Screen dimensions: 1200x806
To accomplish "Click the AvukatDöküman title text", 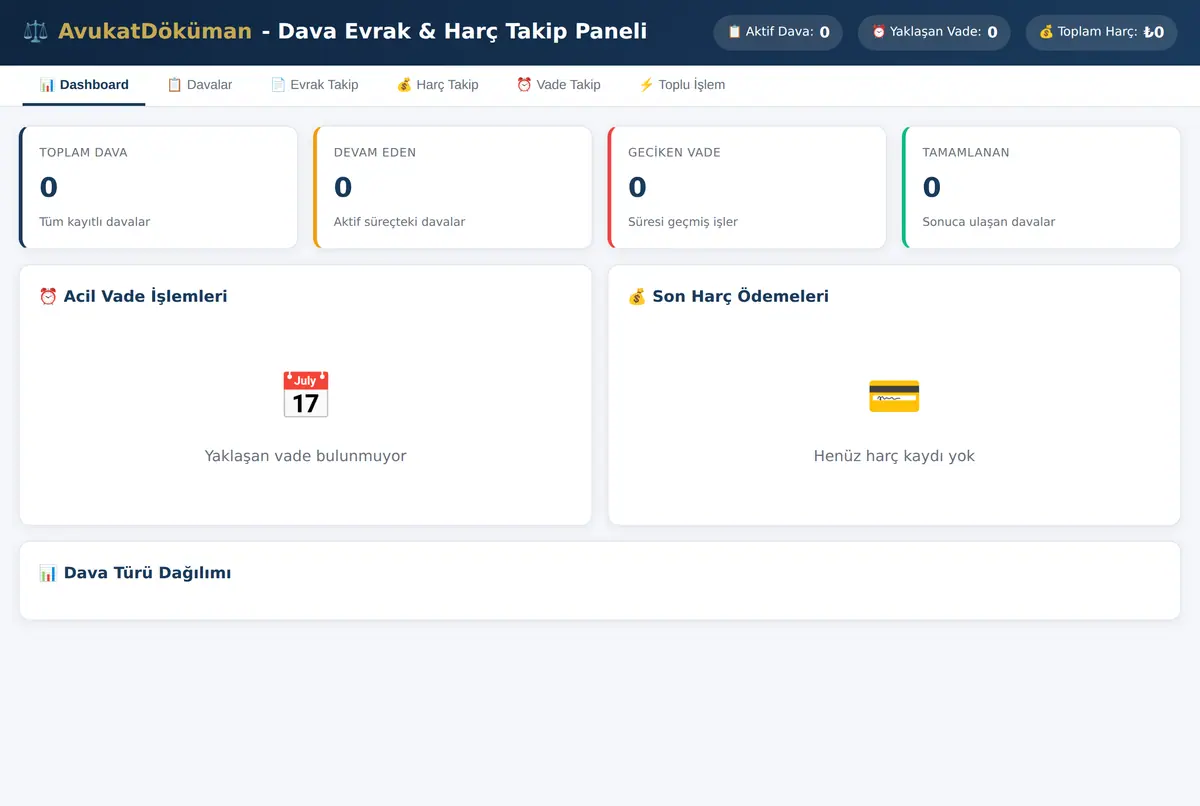I will [x=155, y=32].
